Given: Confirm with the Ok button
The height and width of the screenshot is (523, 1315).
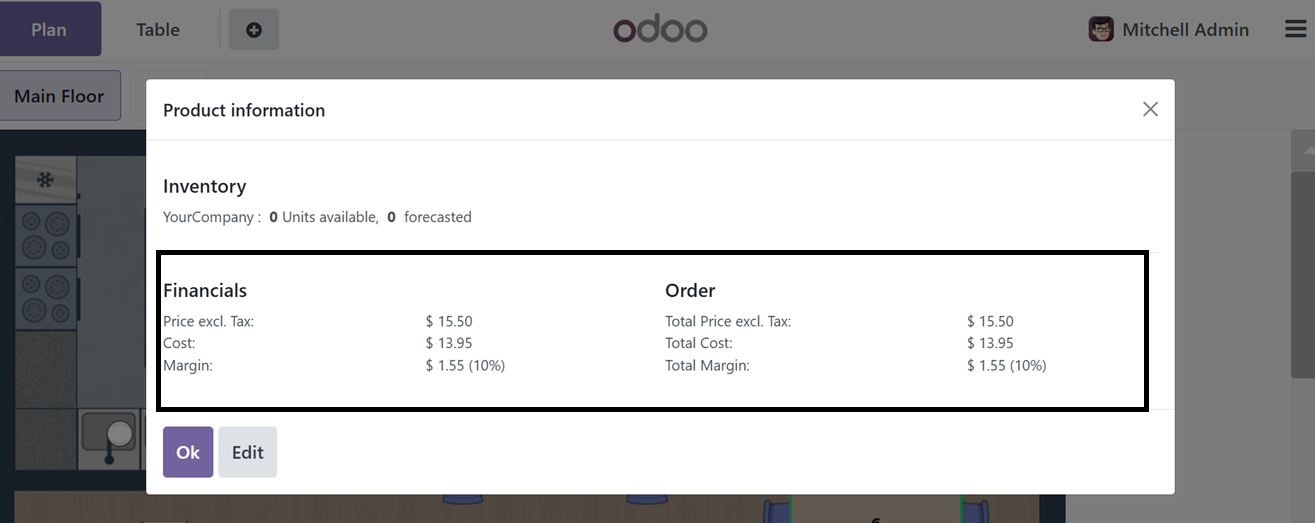Looking at the screenshot, I should 188,452.
